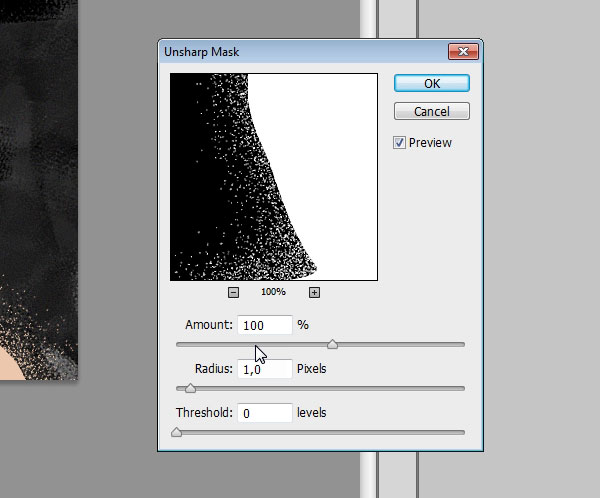Click the Amount label text
This screenshot has height=498, width=600.
click(208, 325)
